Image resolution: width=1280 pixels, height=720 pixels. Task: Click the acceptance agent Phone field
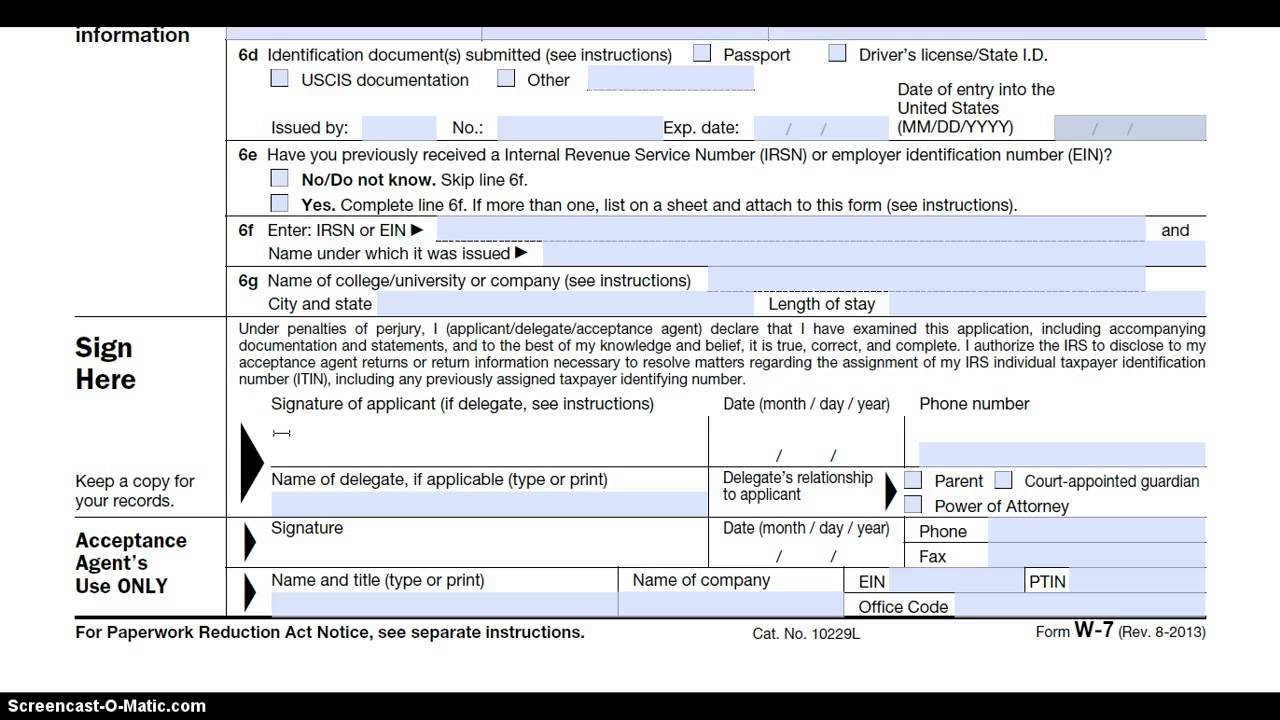pyautogui.click(x=1097, y=530)
